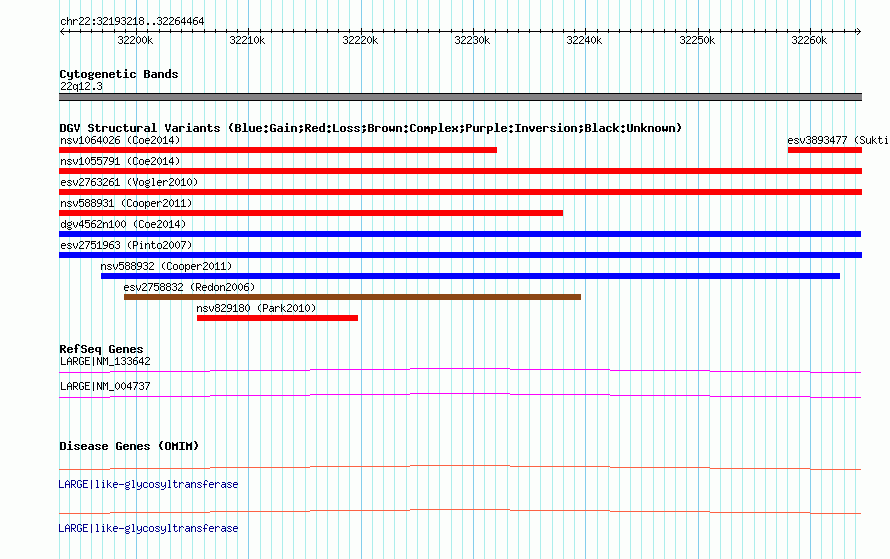Image resolution: width=890 pixels, height=559 pixels.
Task: Click the esv2758832 (Redon2006) label
Action: pos(190,287)
